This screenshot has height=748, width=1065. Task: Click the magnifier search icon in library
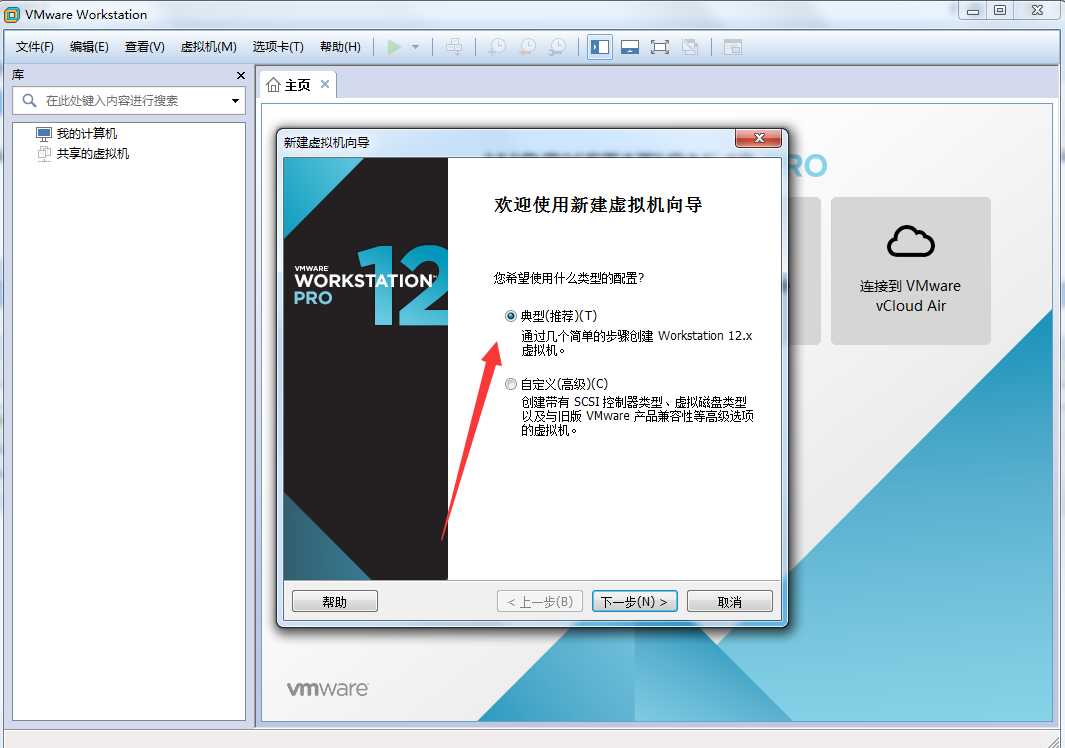click(29, 101)
